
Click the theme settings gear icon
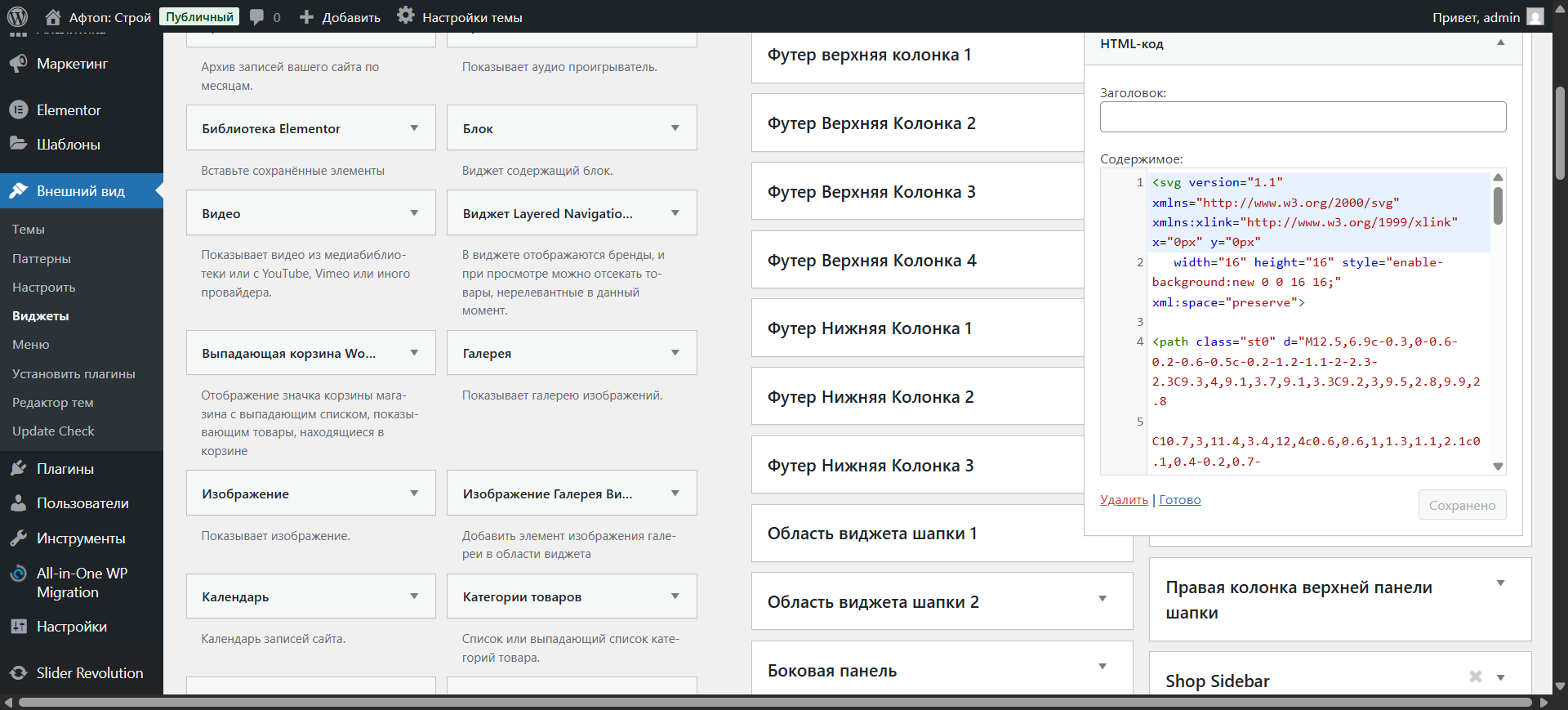coord(405,16)
